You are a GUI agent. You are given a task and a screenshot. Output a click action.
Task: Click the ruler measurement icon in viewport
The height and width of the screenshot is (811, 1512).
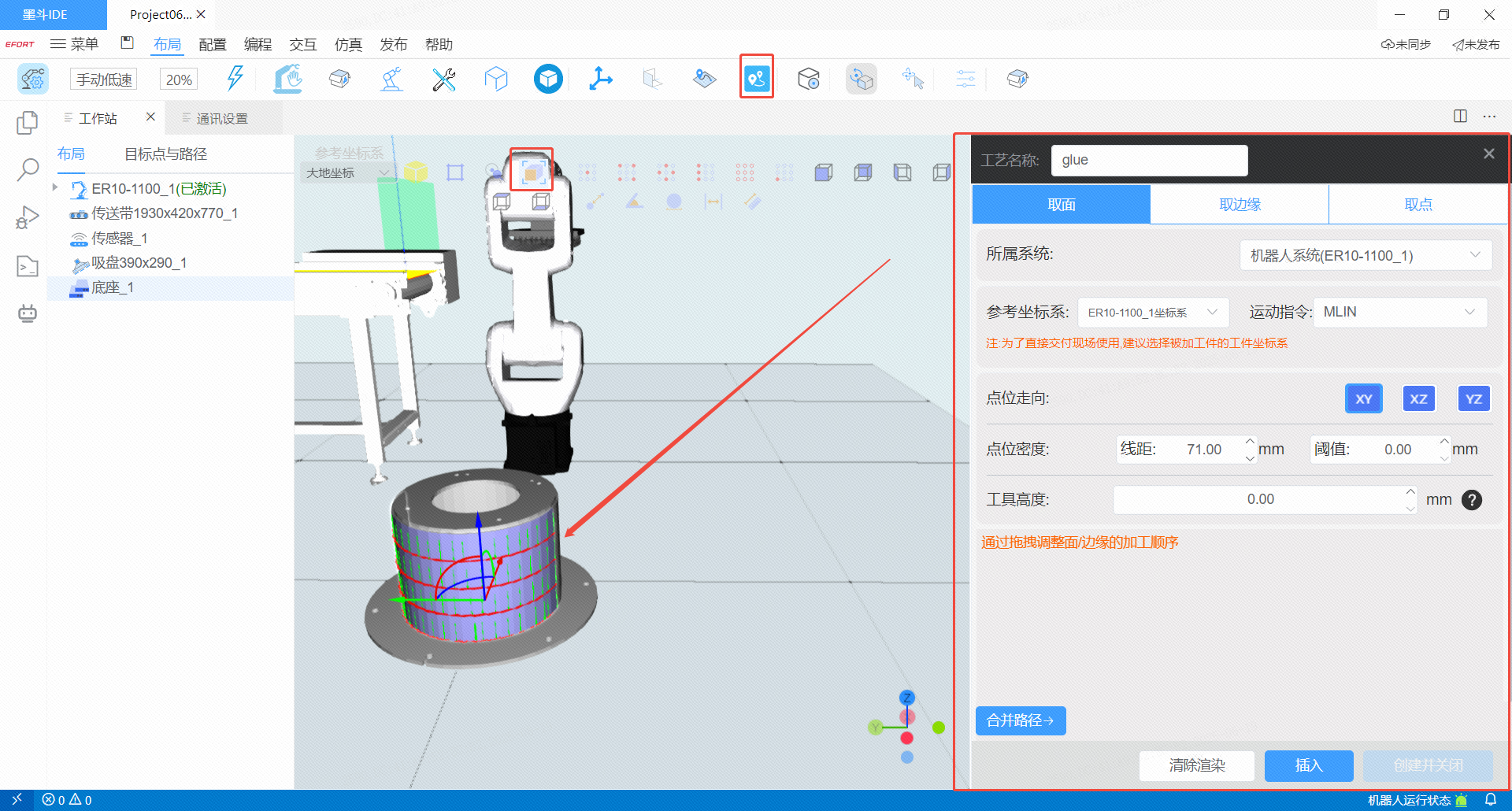pyautogui.click(x=752, y=202)
